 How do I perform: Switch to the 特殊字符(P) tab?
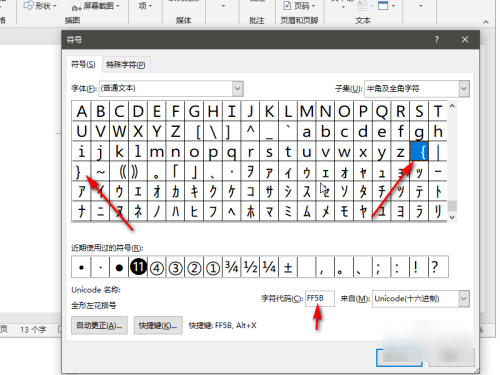[126, 65]
